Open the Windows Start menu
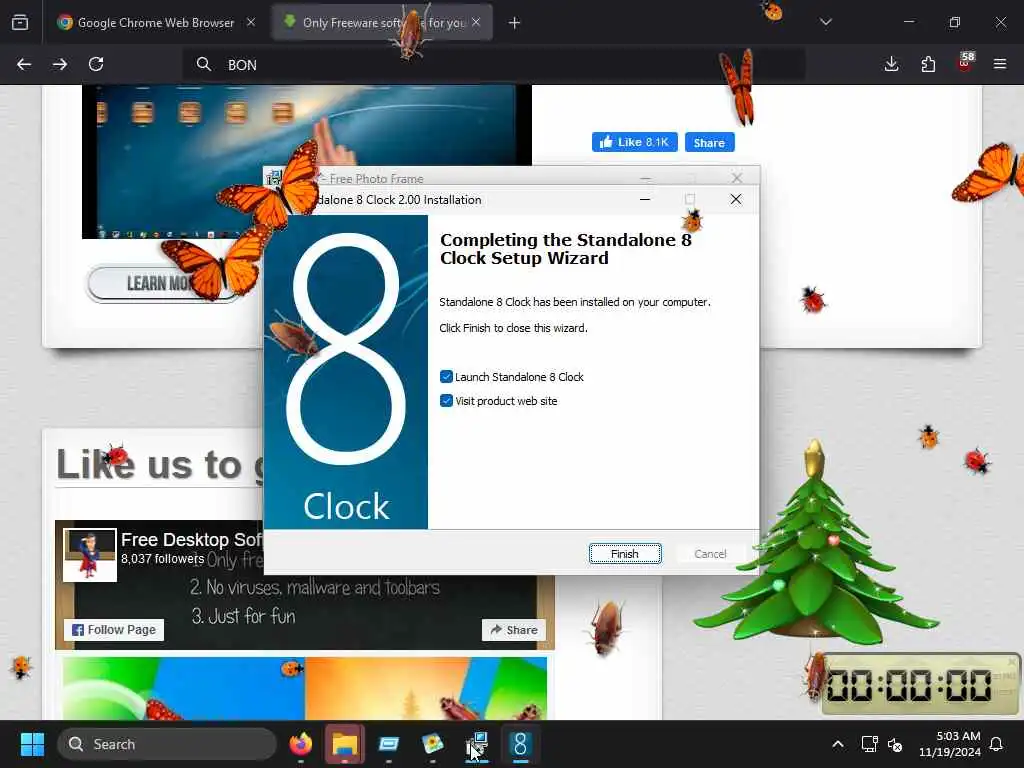The image size is (1024, 768). (32, 744)
